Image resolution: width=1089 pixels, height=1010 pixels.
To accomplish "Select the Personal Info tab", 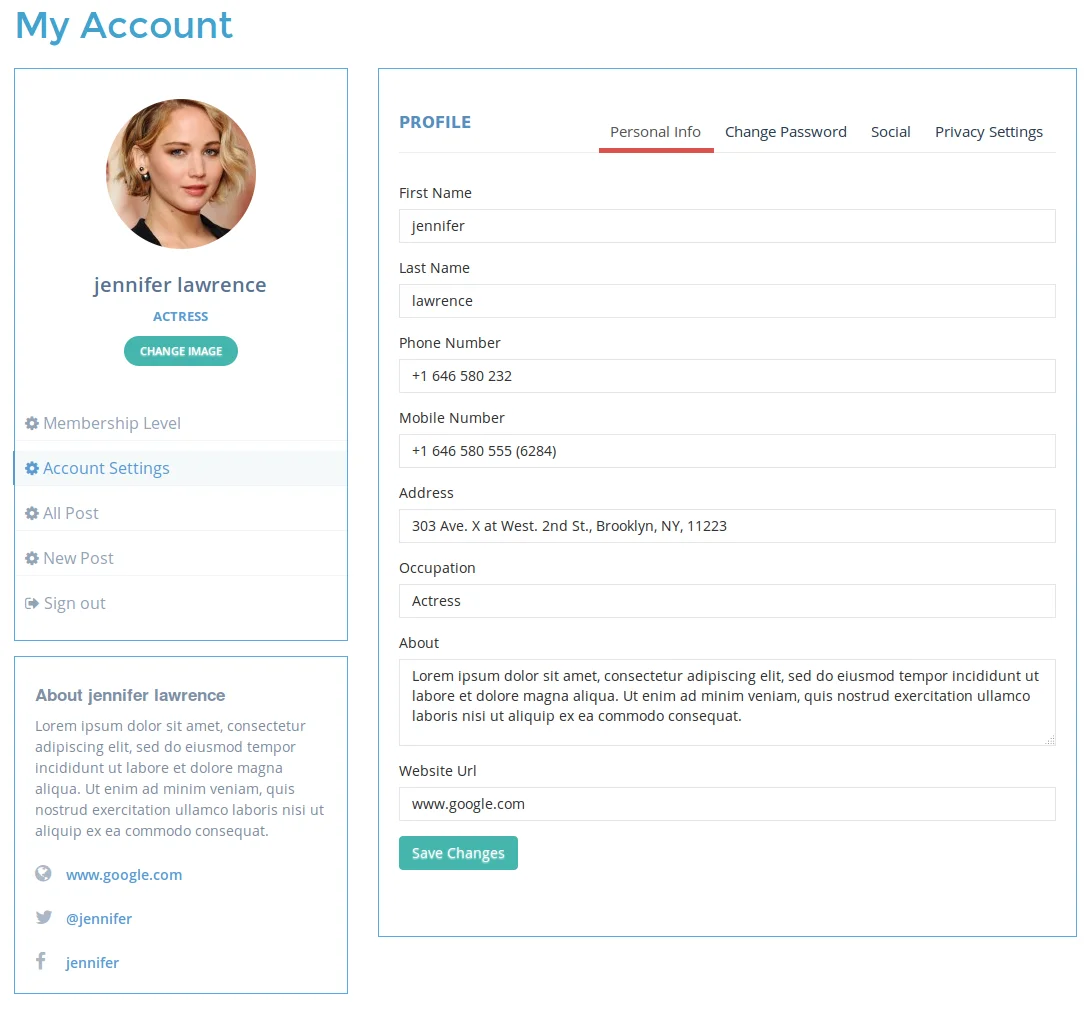I will [x=656, y=131].
